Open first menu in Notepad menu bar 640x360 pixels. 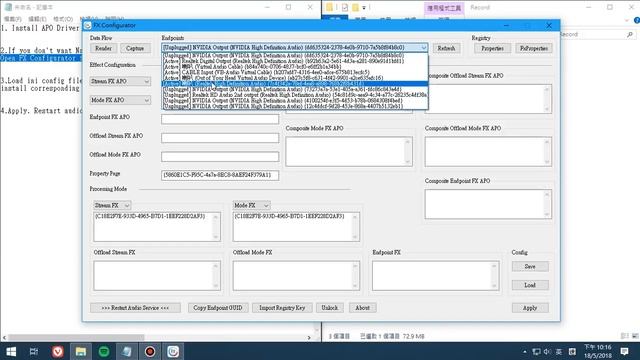pyautogui.click(x=12, y=19)
